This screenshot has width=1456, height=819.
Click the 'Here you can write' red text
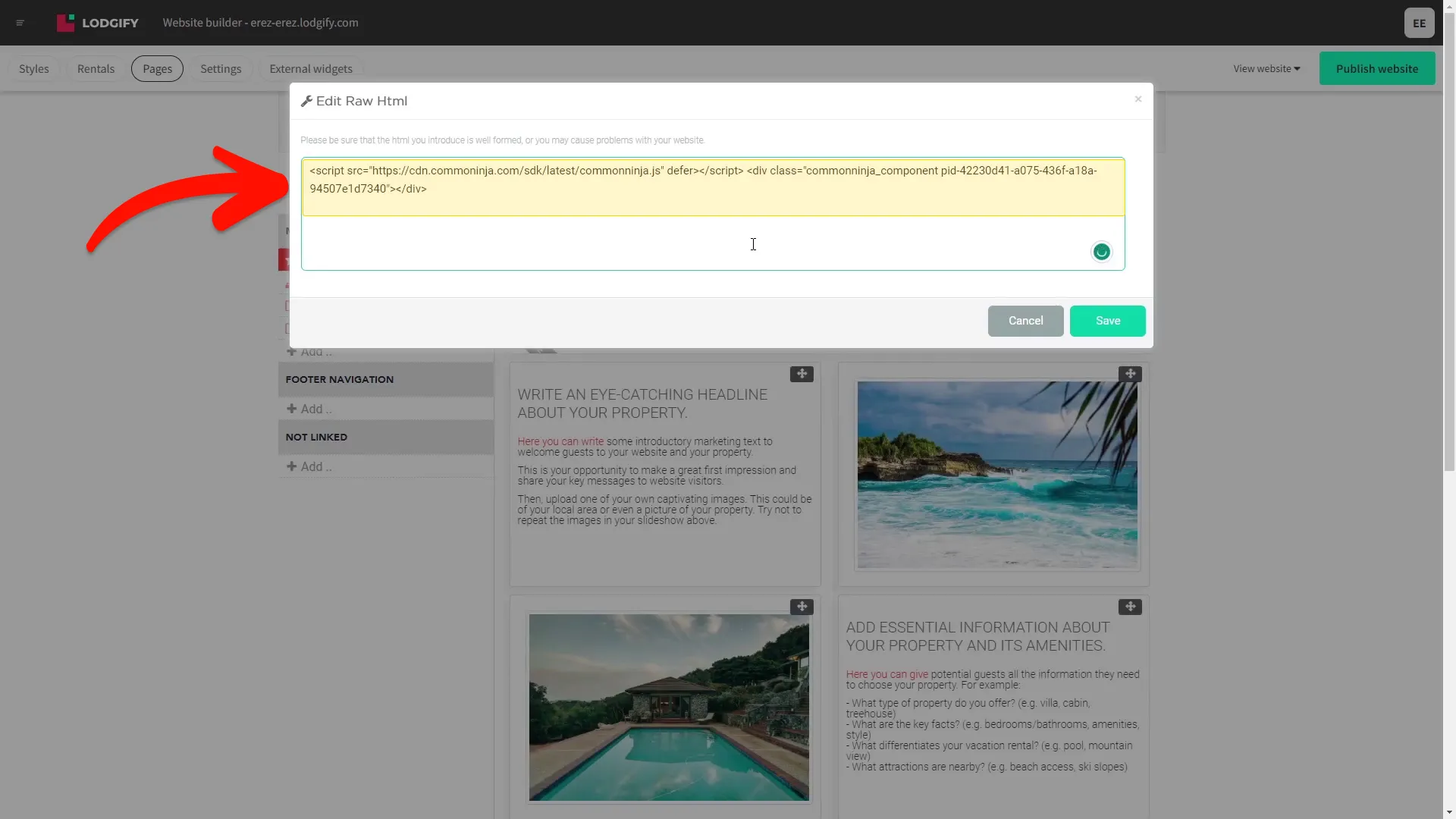(x=560, y=441)
